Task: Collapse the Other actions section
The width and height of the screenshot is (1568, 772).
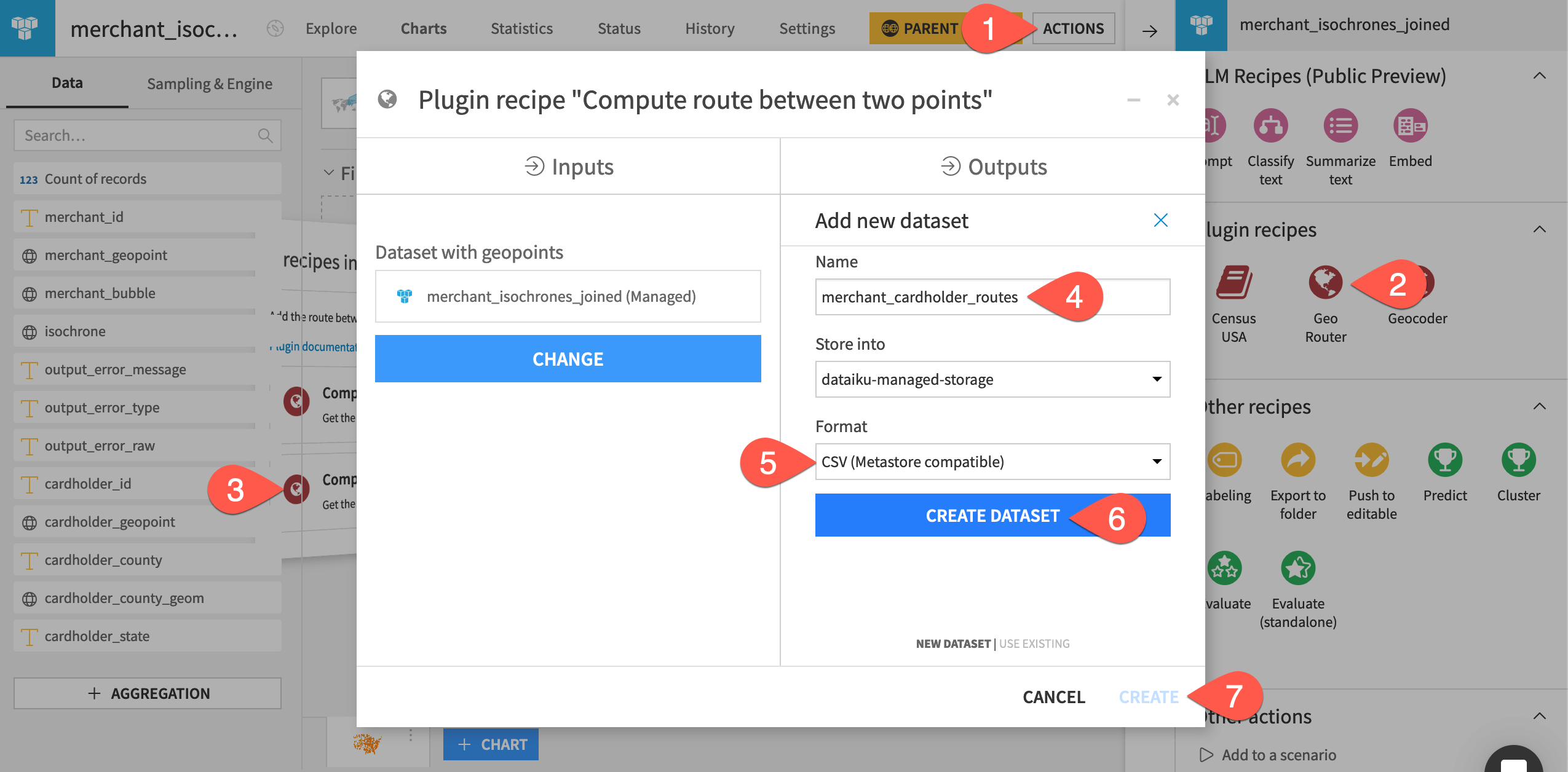Action: point(1539,716)
